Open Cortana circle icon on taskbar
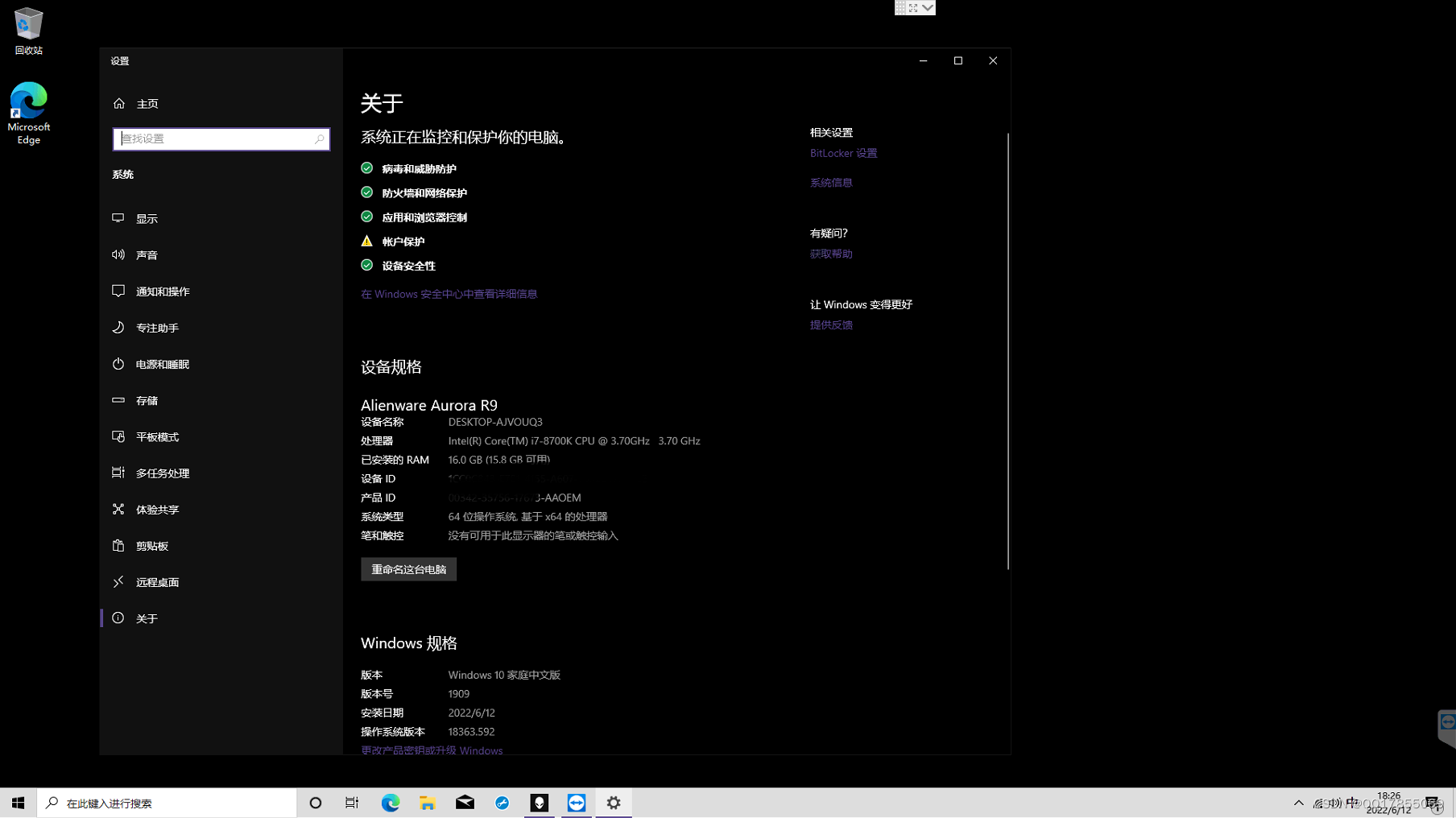Screen dimensions: 1456x818 tap(316, 803)
